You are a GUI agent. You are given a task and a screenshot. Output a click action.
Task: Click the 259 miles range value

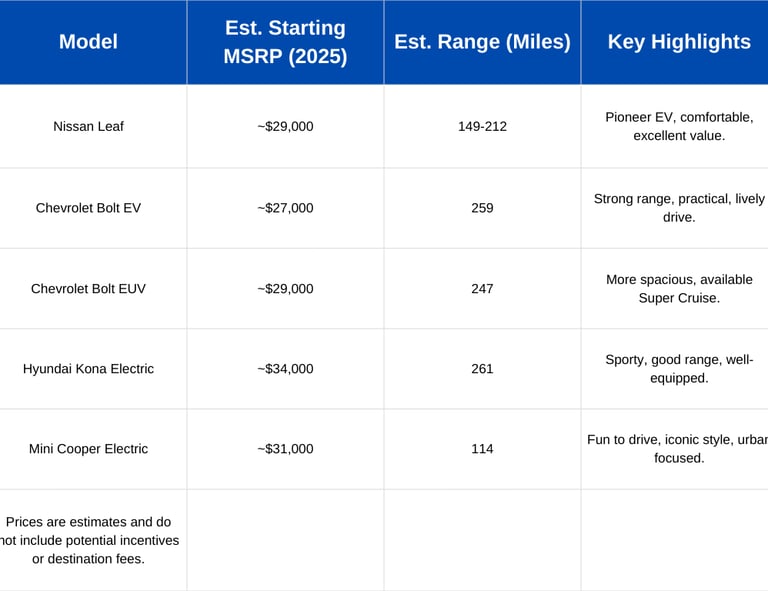pyautogui.click(x=482, y=208)
